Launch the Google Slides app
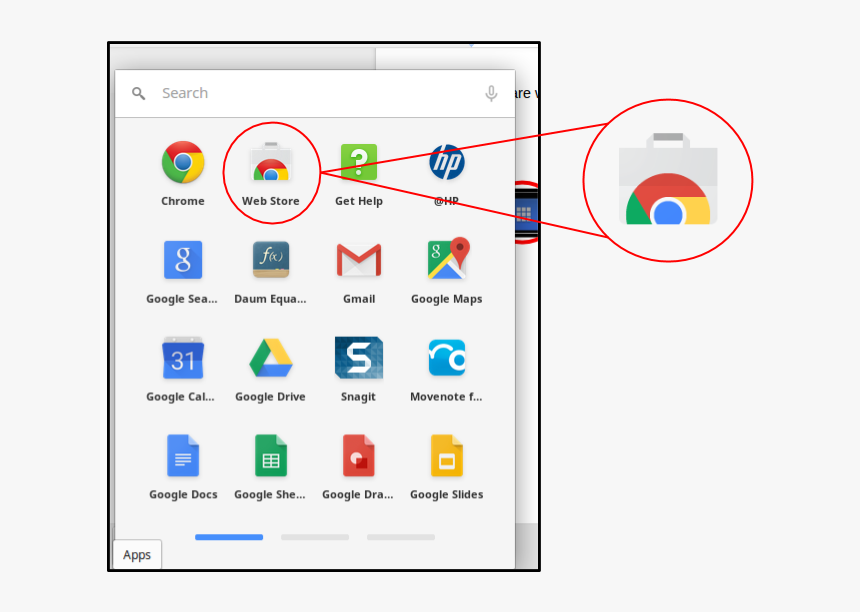 coord(447,455)
